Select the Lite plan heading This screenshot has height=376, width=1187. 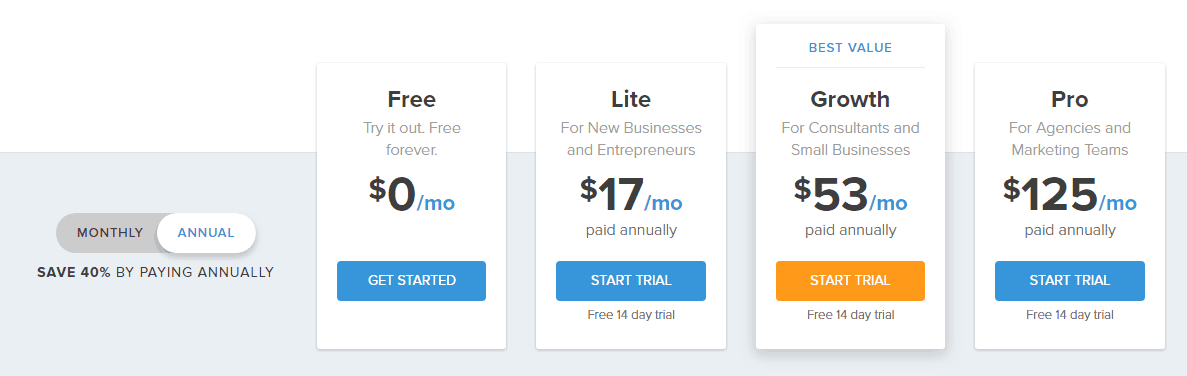click(631, 99)
